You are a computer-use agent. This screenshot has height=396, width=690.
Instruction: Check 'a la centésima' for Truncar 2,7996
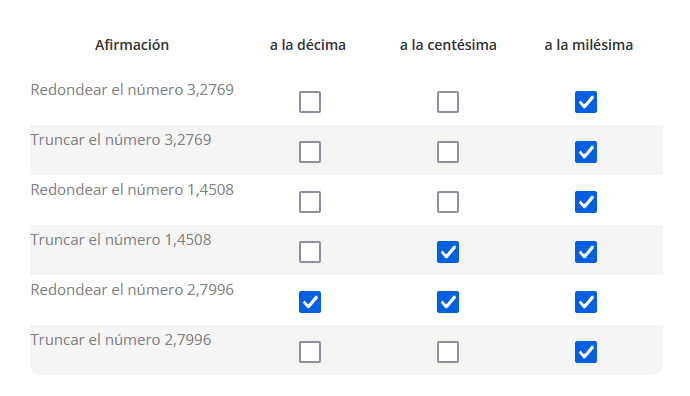point(448,352)
